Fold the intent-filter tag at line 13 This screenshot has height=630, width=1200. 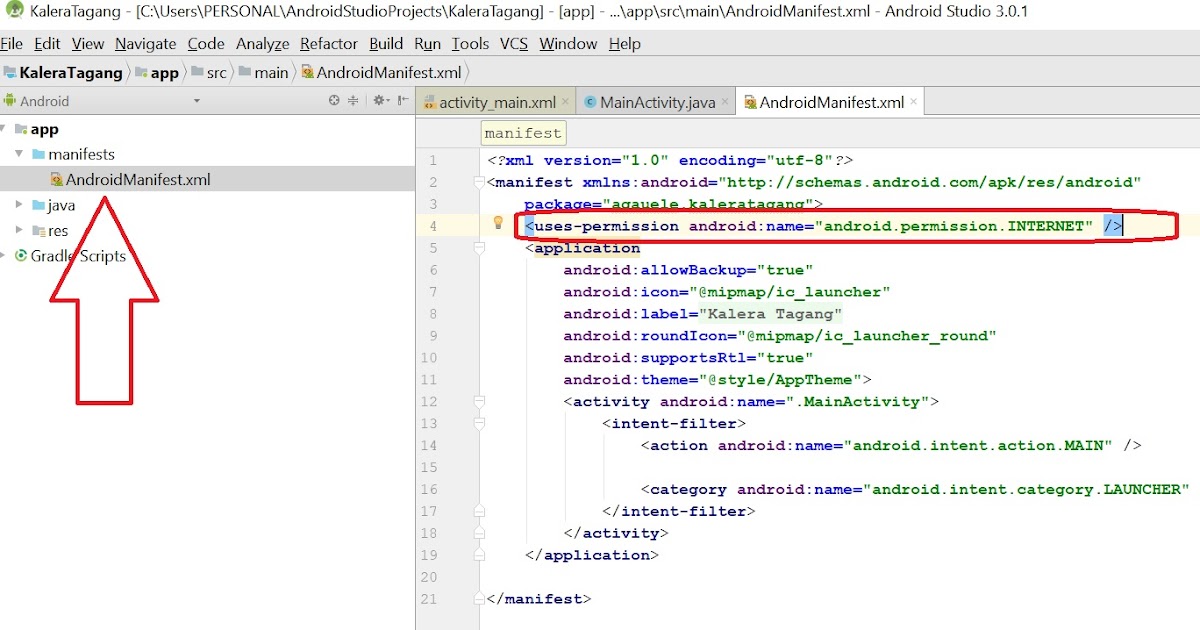[x=479, y=423]
